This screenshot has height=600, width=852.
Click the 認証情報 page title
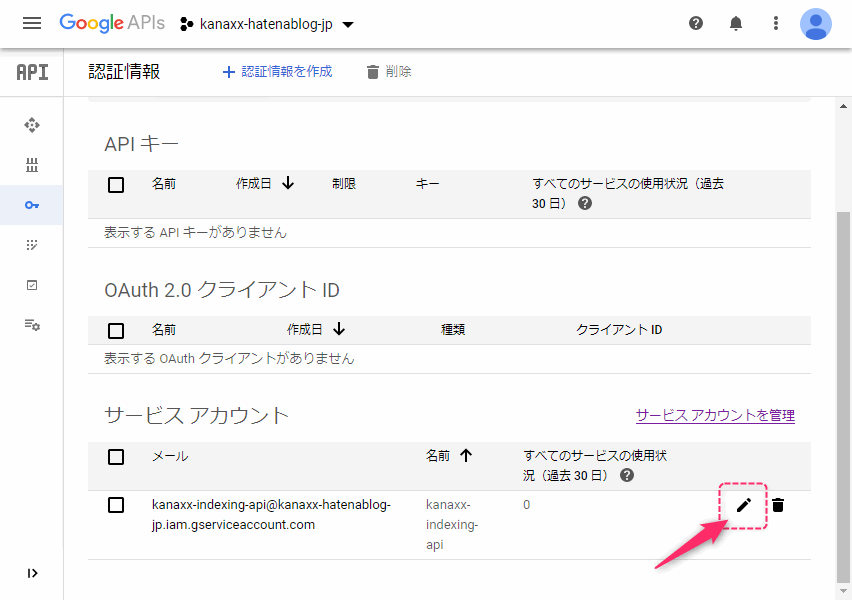tap(124, 72)
